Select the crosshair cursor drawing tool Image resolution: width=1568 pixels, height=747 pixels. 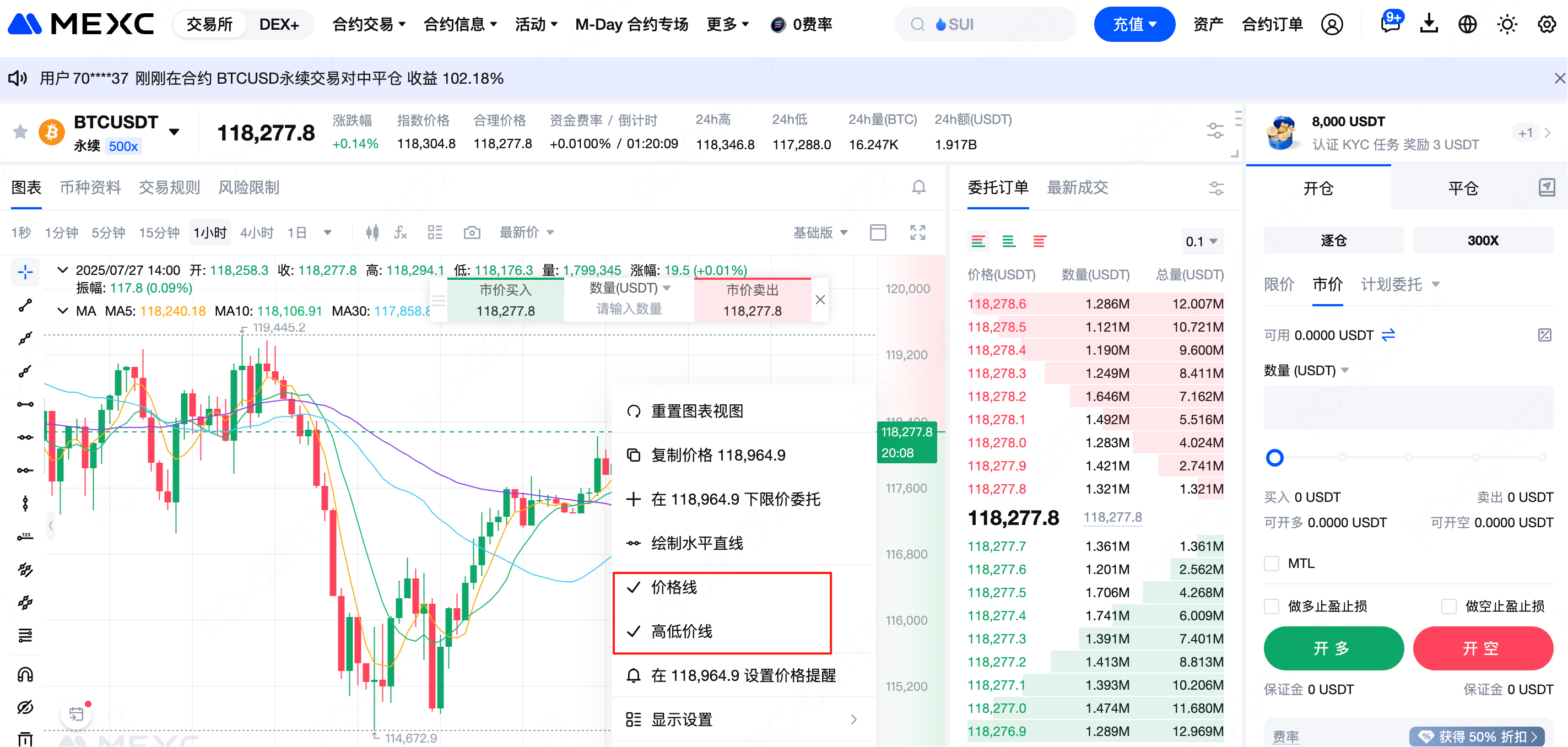(25, 272)
